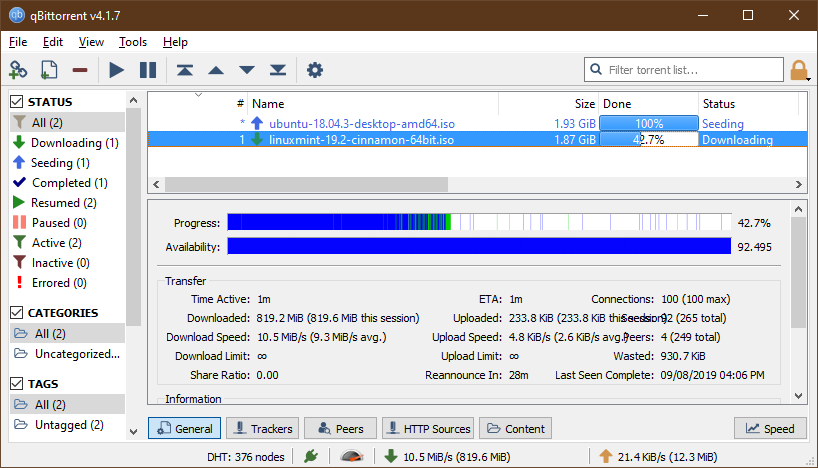818x468 pixels.
Task: Toggle the CATEGORIES section checkbox
Action: click(x=17, y=313)
